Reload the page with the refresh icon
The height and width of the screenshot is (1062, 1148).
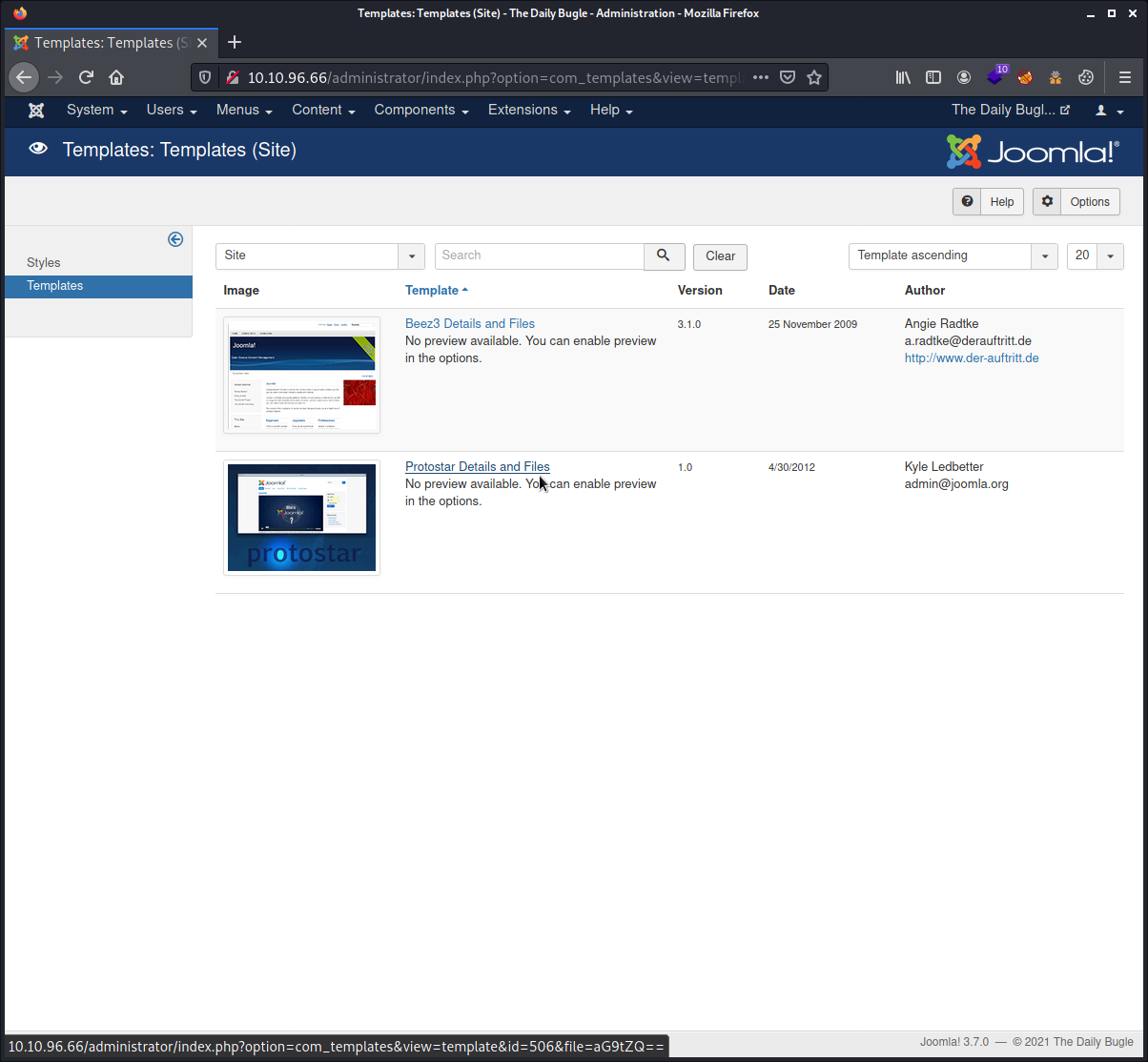click(x=86, y=77)
